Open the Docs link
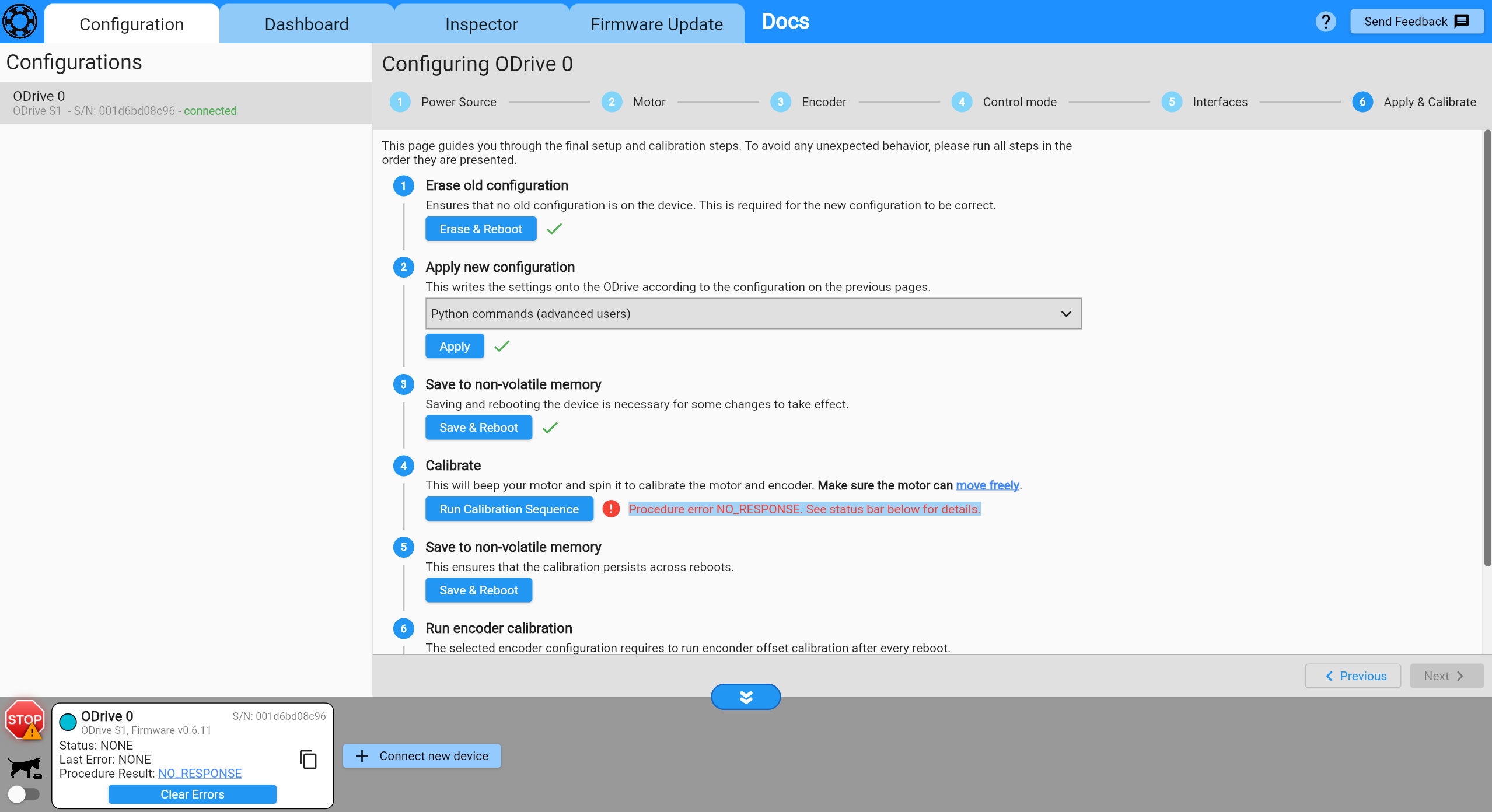Viewport: 1492px width, 812px height. click(x=785, y=22)
